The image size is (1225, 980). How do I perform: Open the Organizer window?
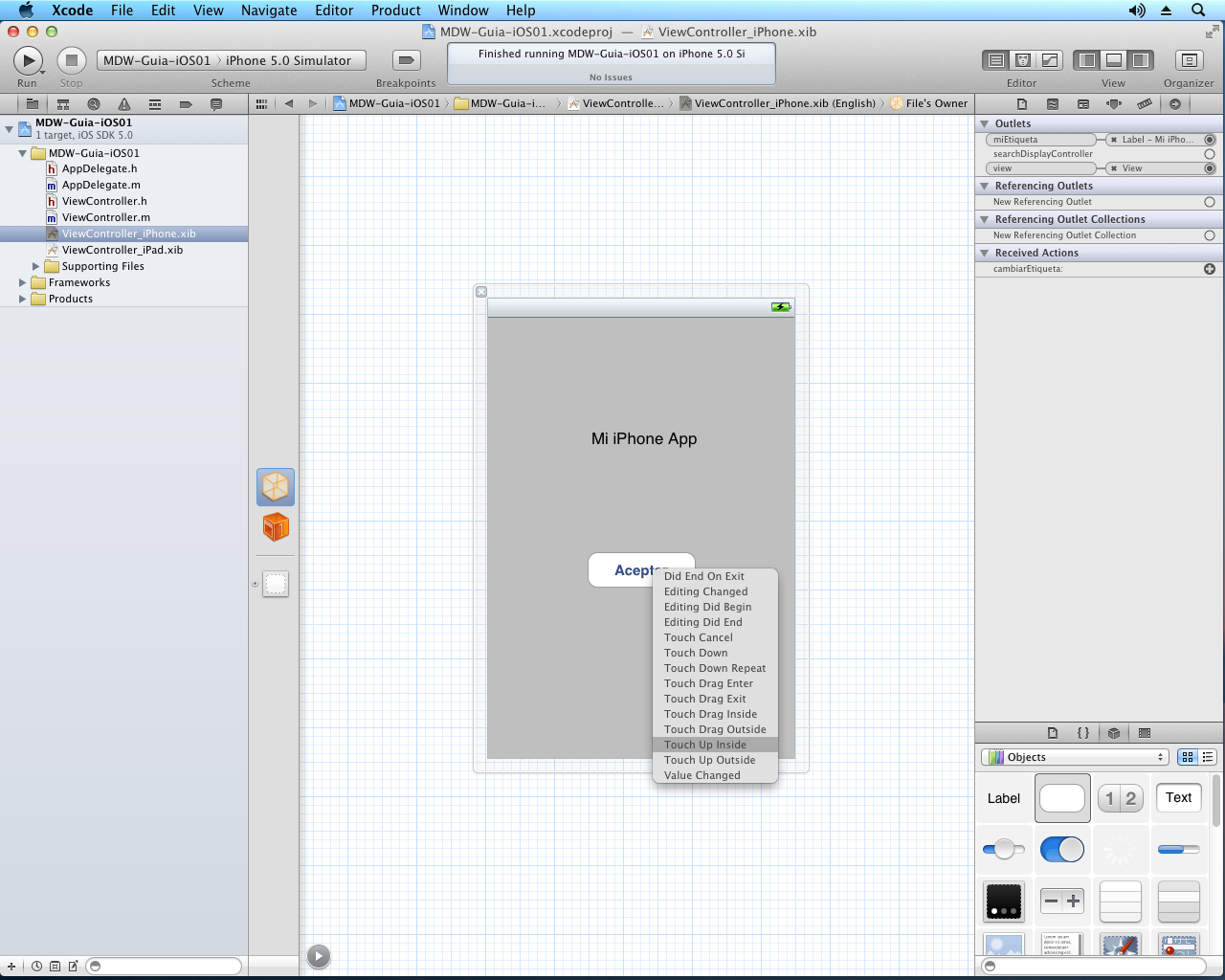click(1189, 60)
